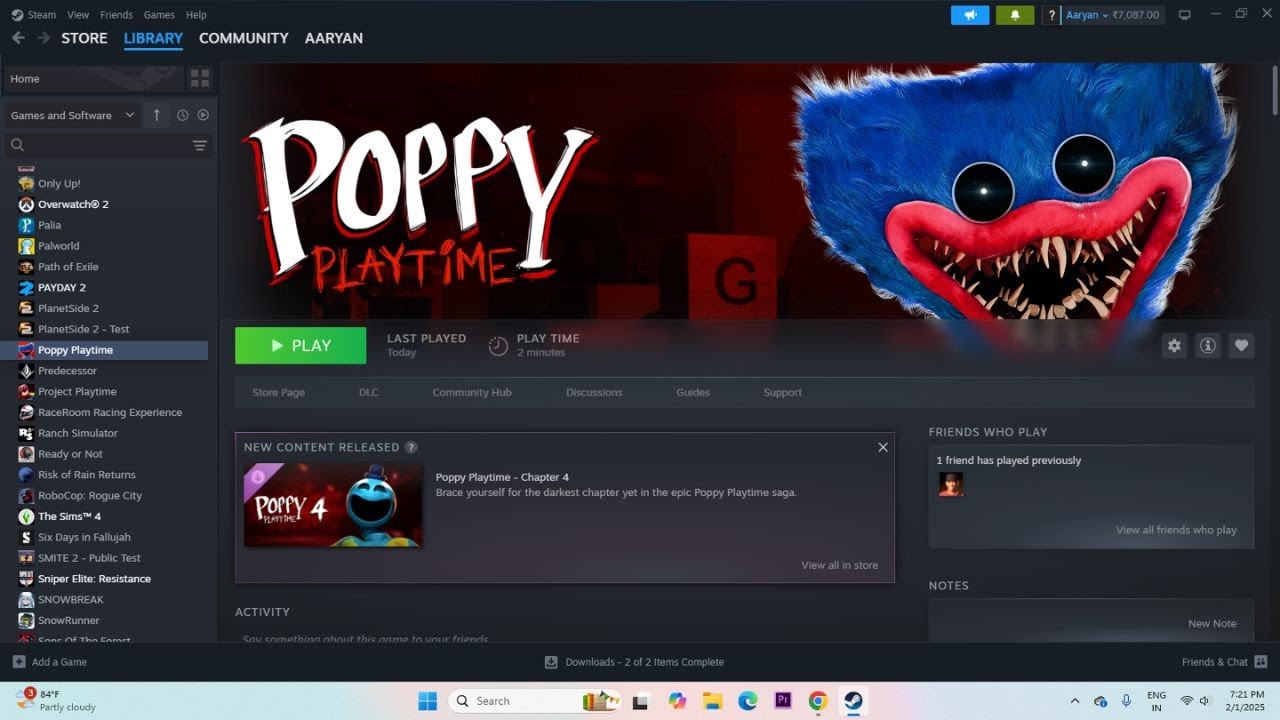
Task: Open the advanced filter options icon
Action: tap(200, 145)
